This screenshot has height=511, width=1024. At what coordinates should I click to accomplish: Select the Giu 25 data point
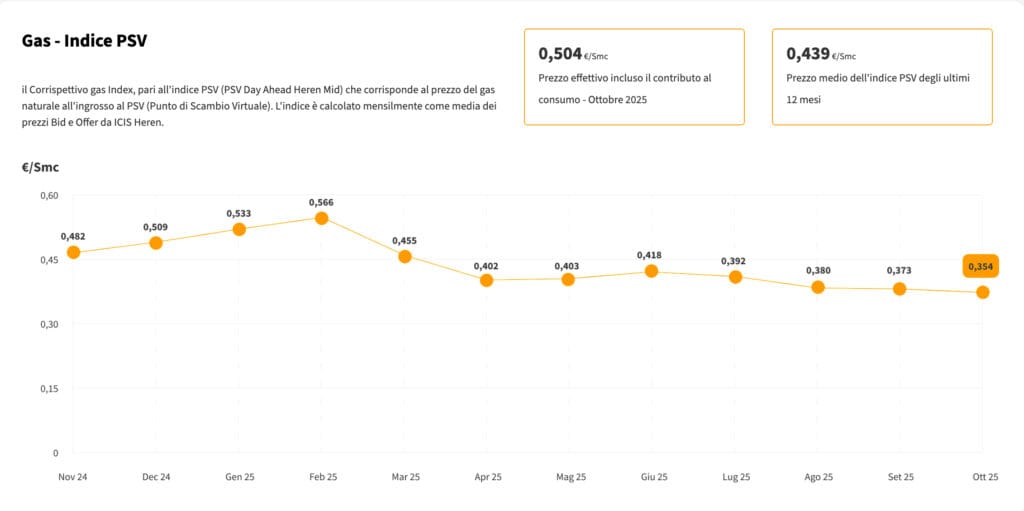click(651, 270)
